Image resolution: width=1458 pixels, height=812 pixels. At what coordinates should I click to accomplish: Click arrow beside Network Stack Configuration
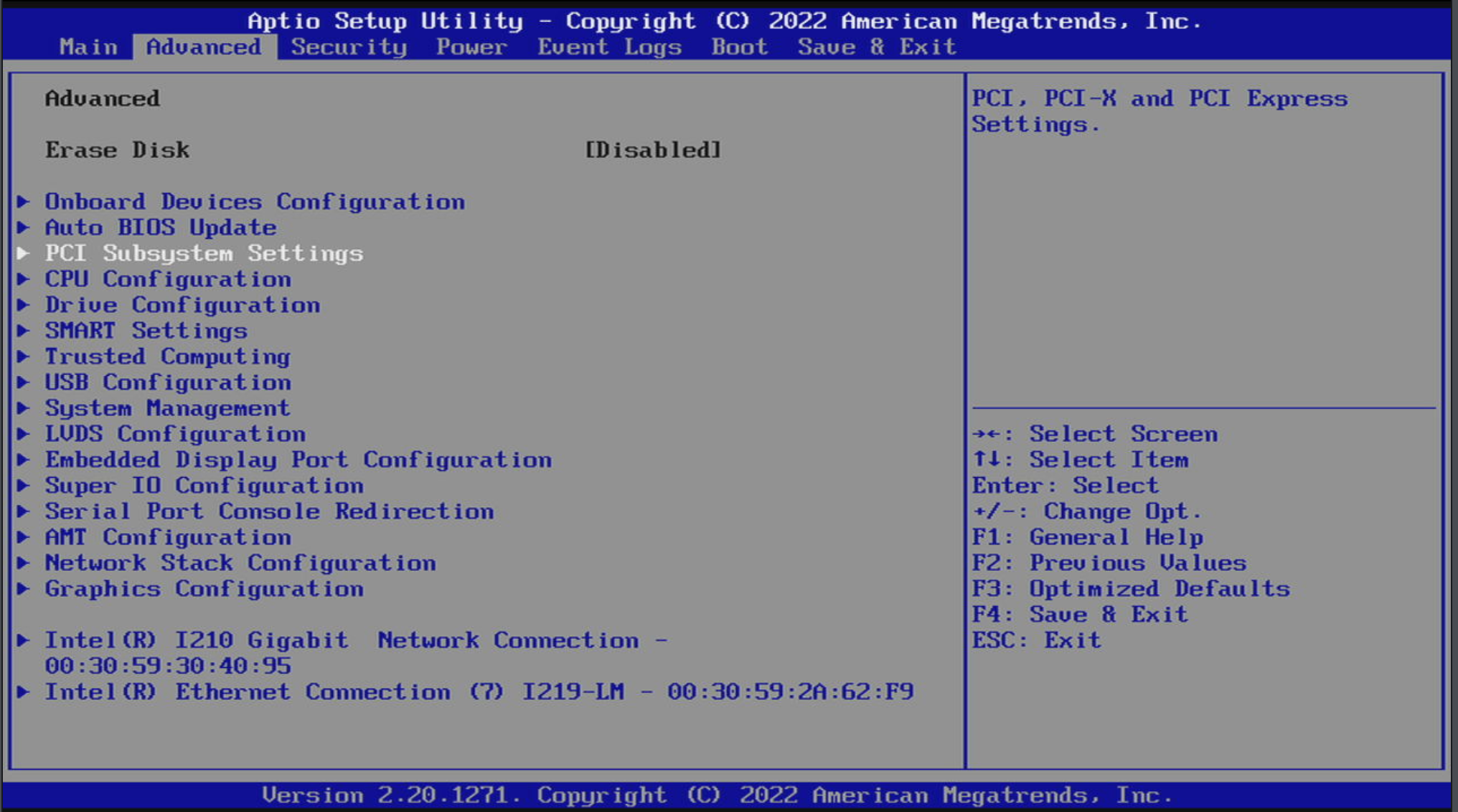coord(24,563)
